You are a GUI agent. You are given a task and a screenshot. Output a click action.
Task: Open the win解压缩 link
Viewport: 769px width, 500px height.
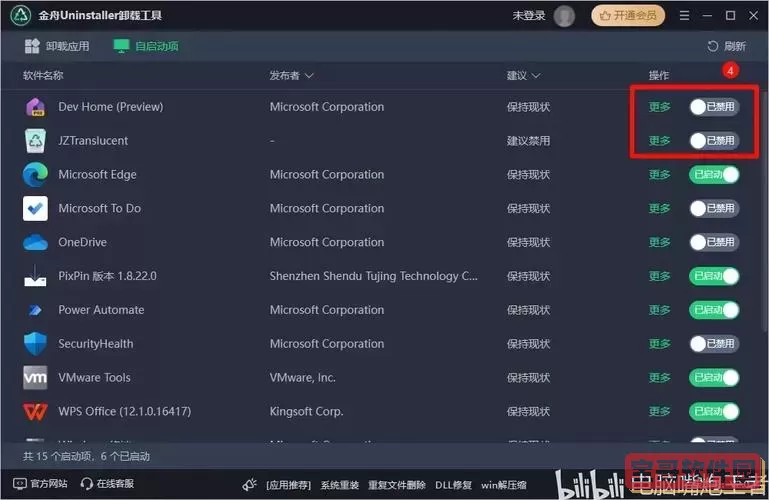504,485
